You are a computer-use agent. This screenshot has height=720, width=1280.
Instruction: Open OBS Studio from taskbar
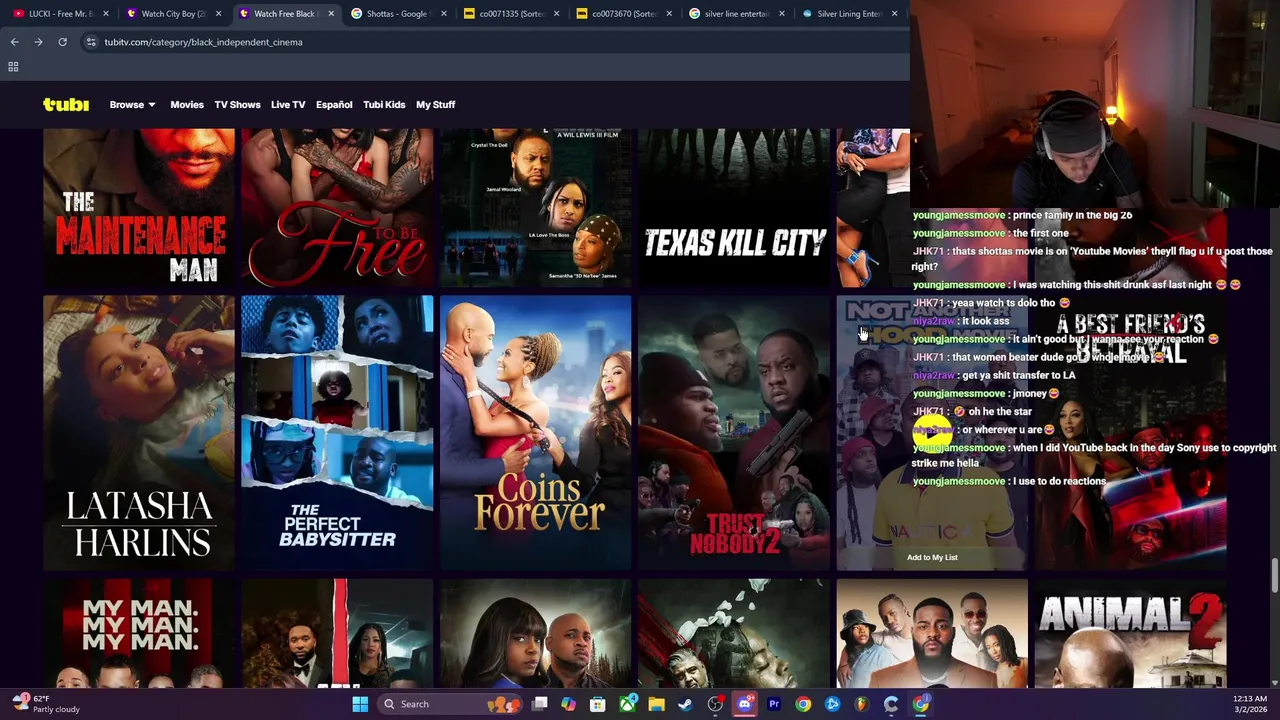715,704
